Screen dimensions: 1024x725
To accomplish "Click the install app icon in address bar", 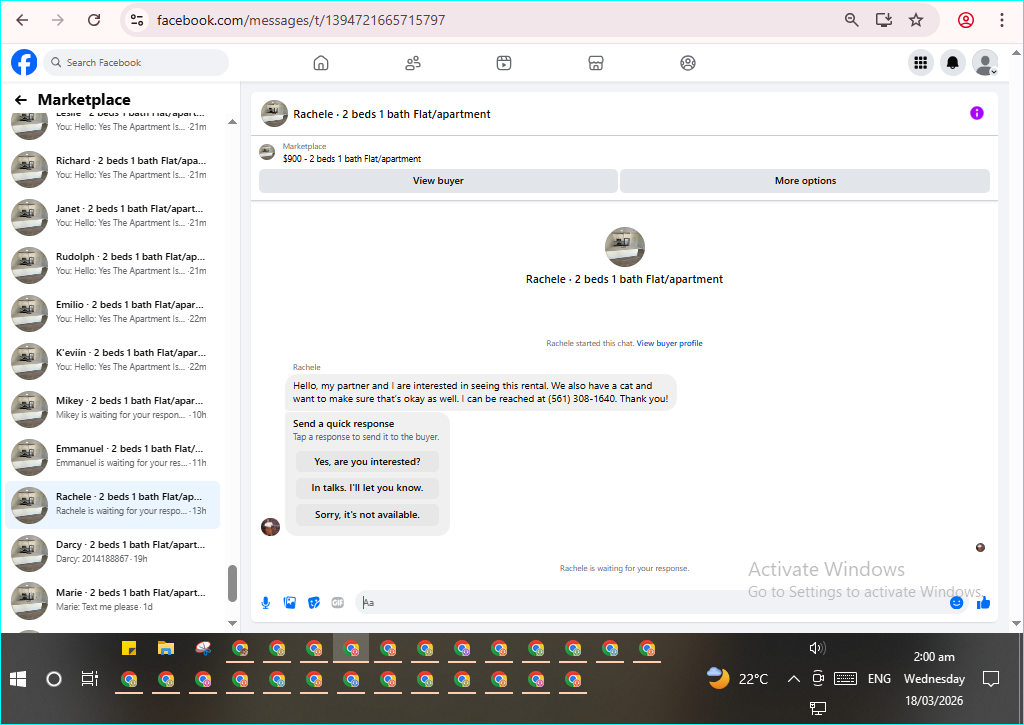I will pos(884,20).
